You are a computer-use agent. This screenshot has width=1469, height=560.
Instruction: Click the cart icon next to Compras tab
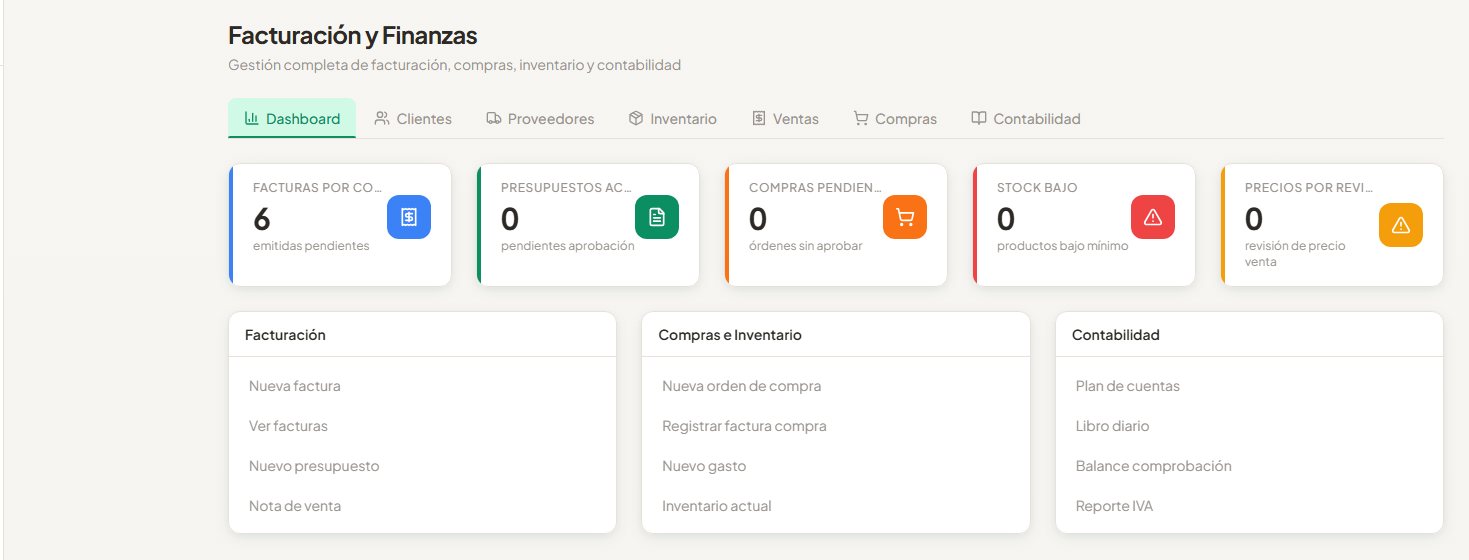click(861, 118)
